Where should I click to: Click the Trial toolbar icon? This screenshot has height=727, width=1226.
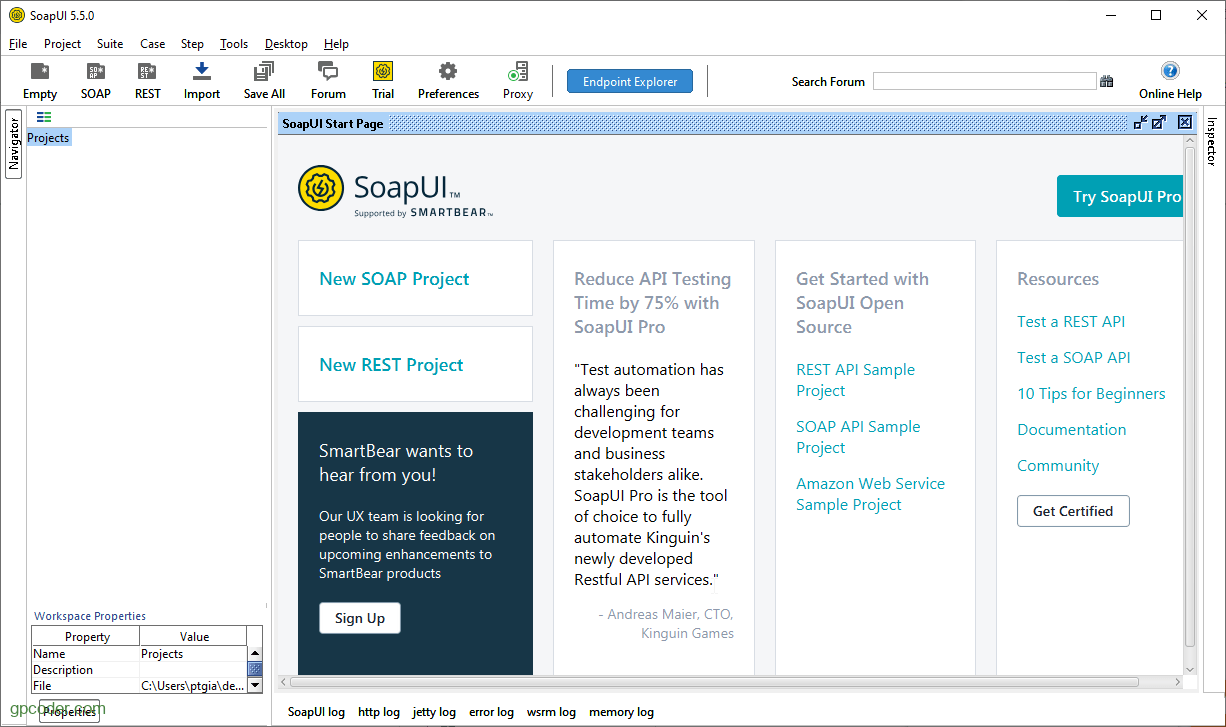pyautogui.click(x=382, y=80)
